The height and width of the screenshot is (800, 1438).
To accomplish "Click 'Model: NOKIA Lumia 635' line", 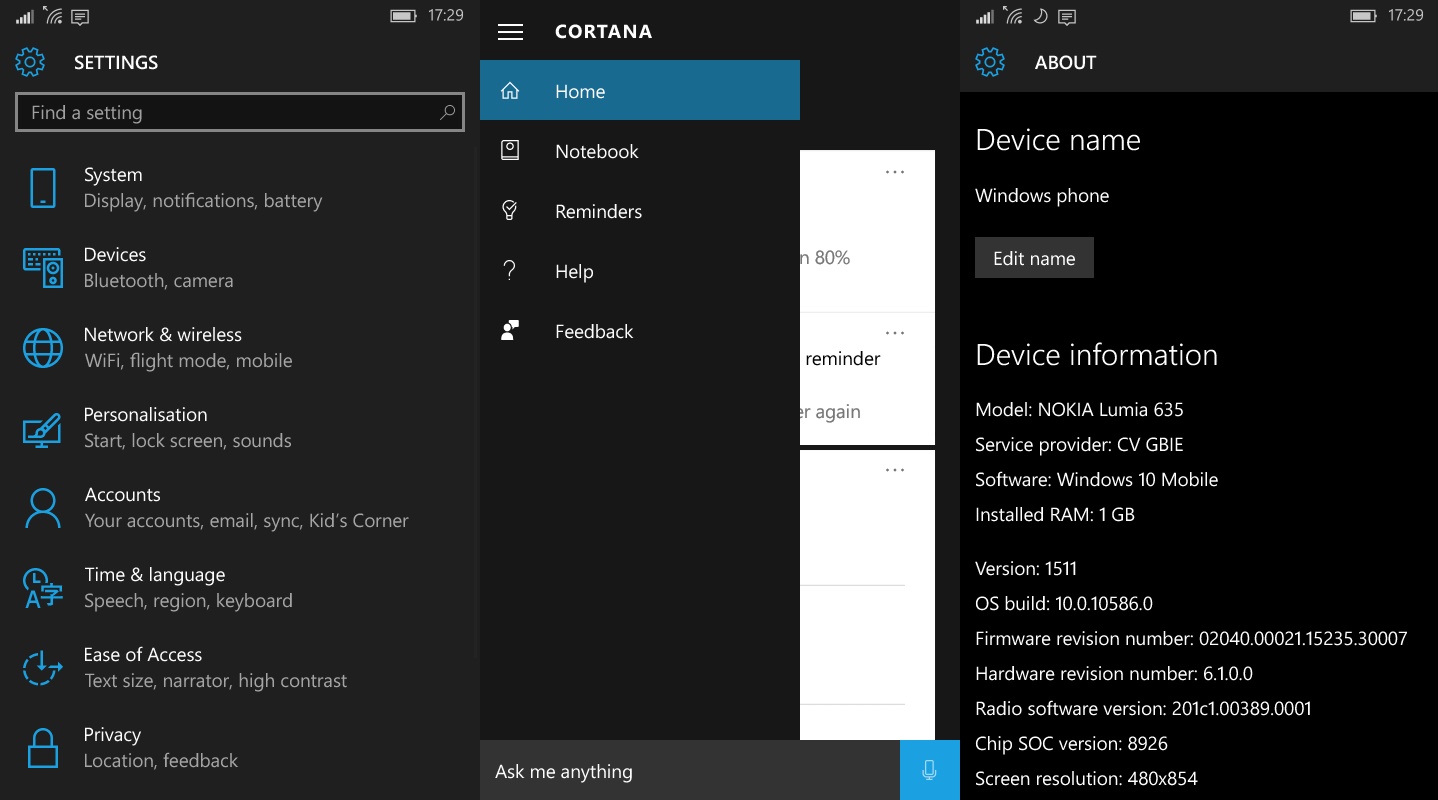I will tap(1079, 409).
